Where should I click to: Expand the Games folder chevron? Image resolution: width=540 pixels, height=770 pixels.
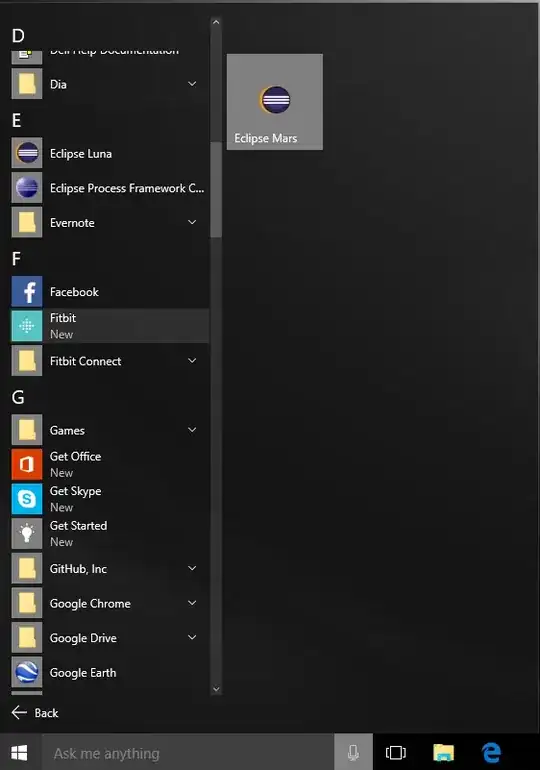click(x=192, y=430)
